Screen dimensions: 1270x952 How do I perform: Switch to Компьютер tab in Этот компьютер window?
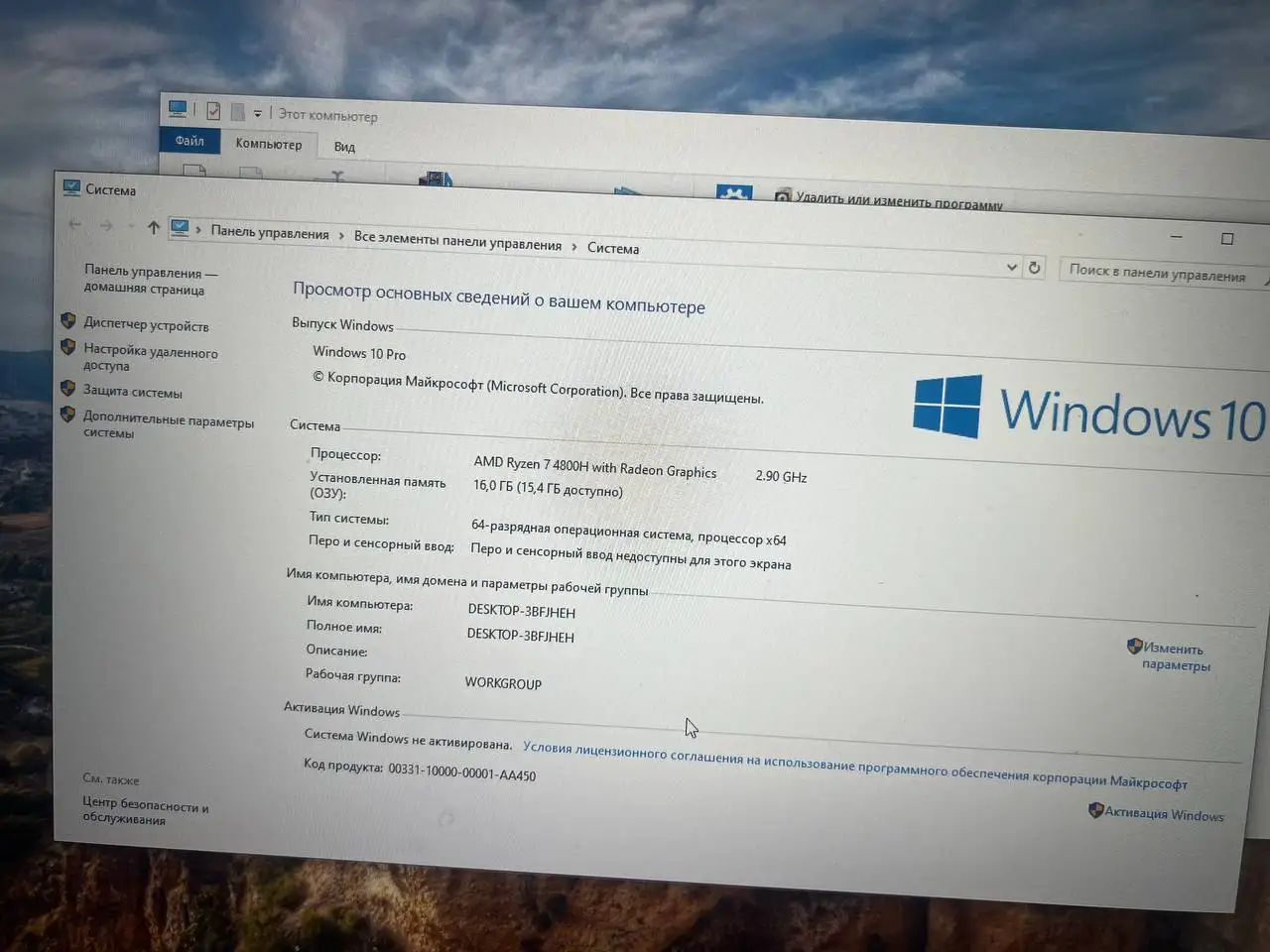coord(268,145)
